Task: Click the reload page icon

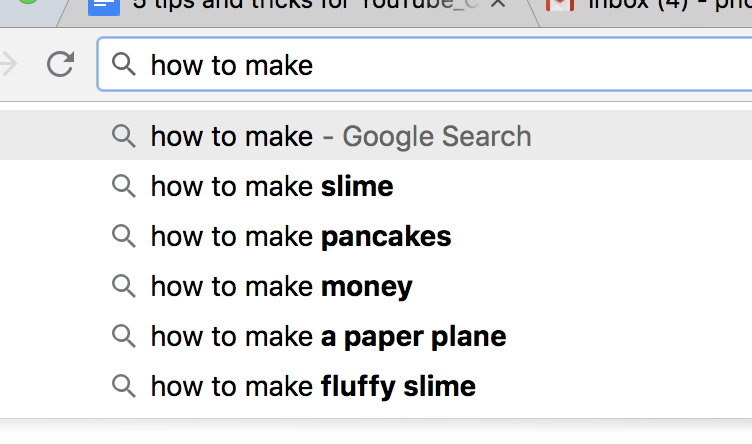Action: [x=60, y=64]
